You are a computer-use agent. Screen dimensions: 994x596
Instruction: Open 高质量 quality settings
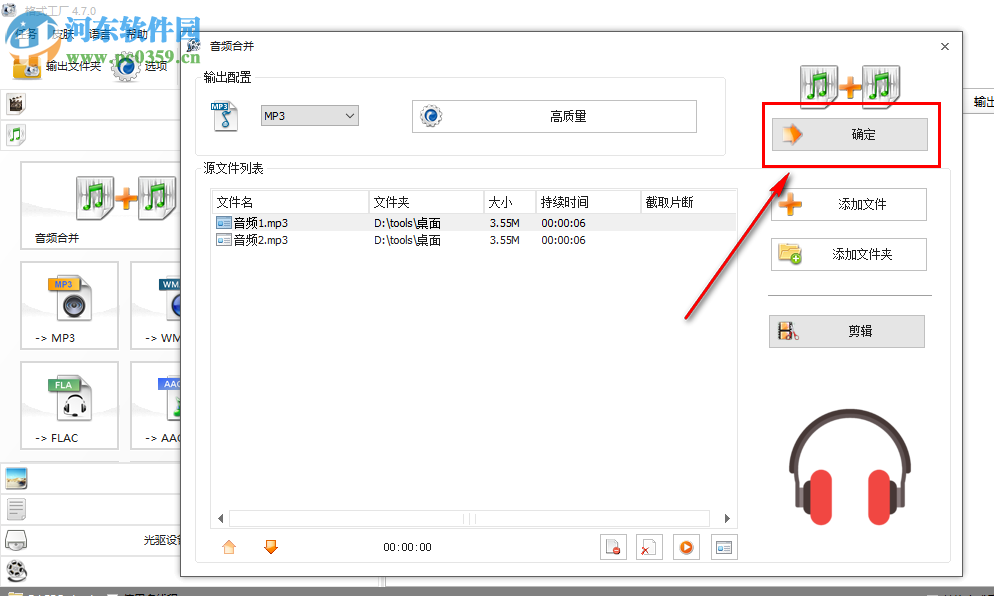(x=555, y=116)
